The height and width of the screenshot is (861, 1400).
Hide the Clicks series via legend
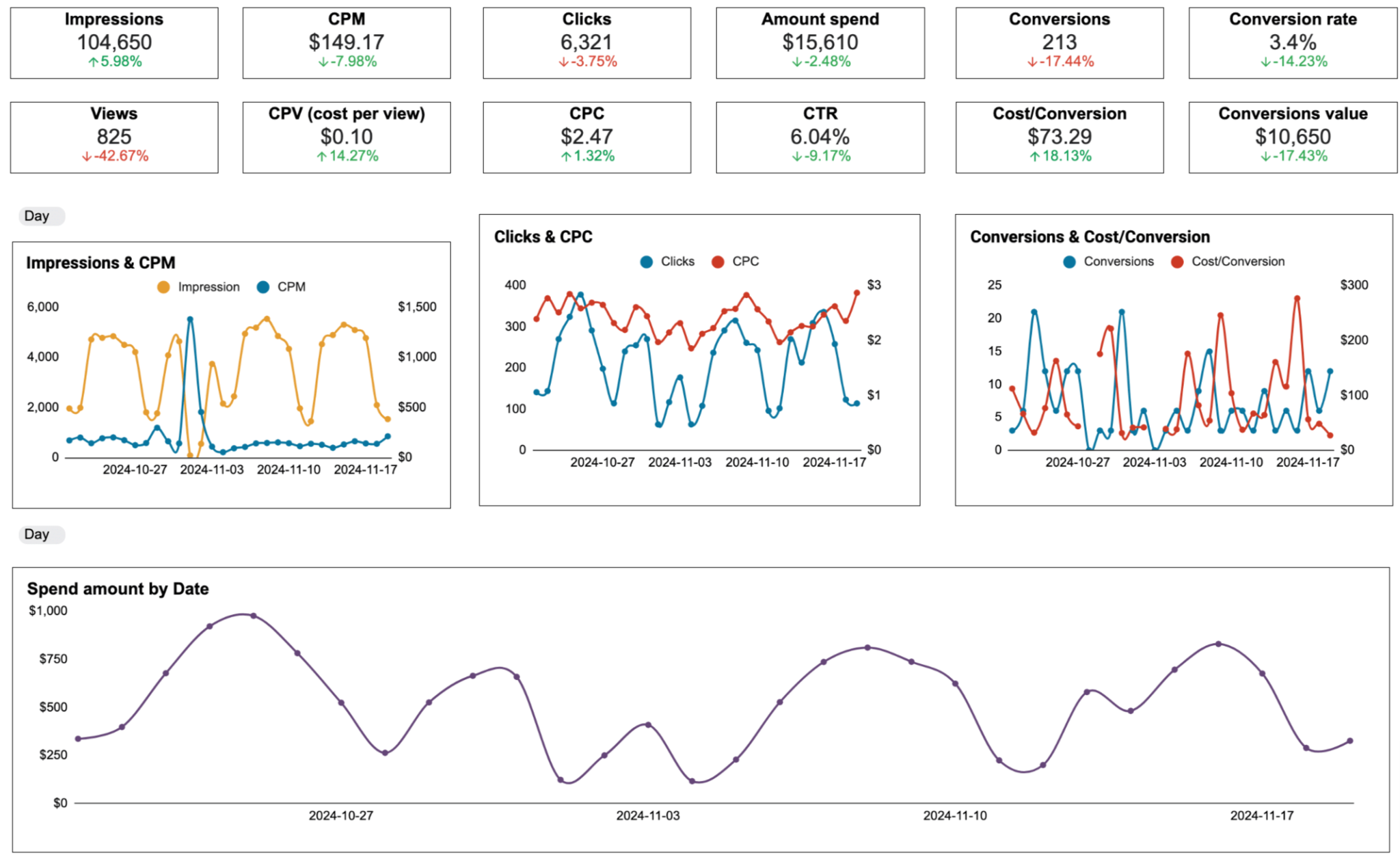(x=647, y=262)
